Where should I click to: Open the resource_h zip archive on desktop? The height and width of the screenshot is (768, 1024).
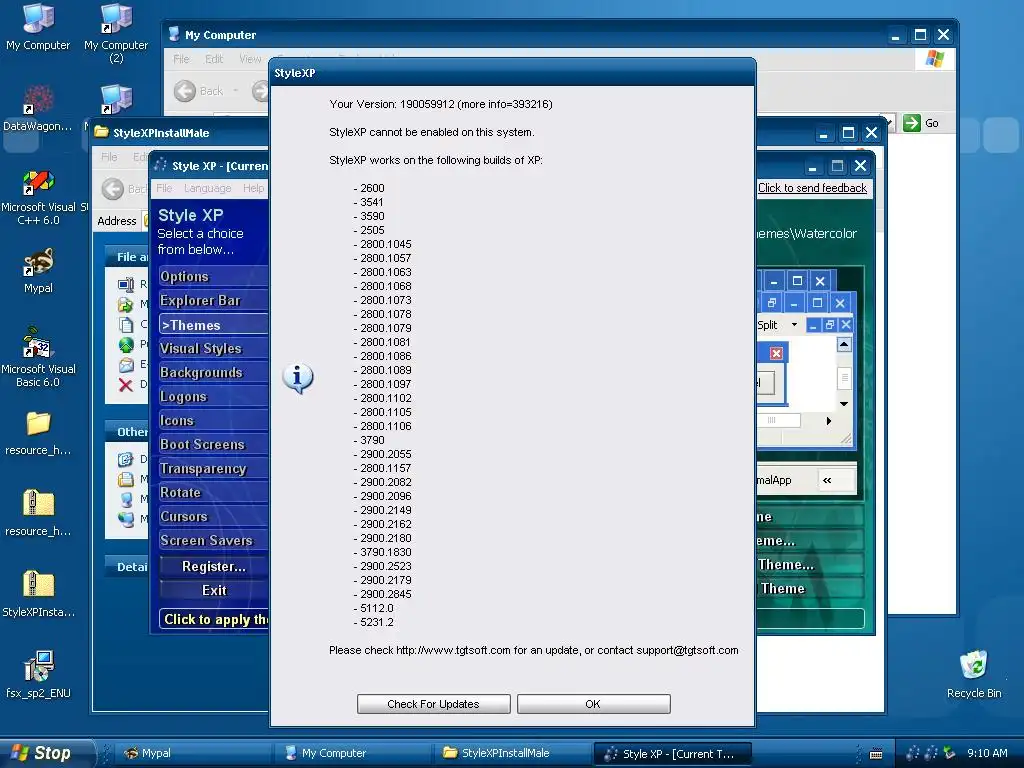[x=38, y=513]
